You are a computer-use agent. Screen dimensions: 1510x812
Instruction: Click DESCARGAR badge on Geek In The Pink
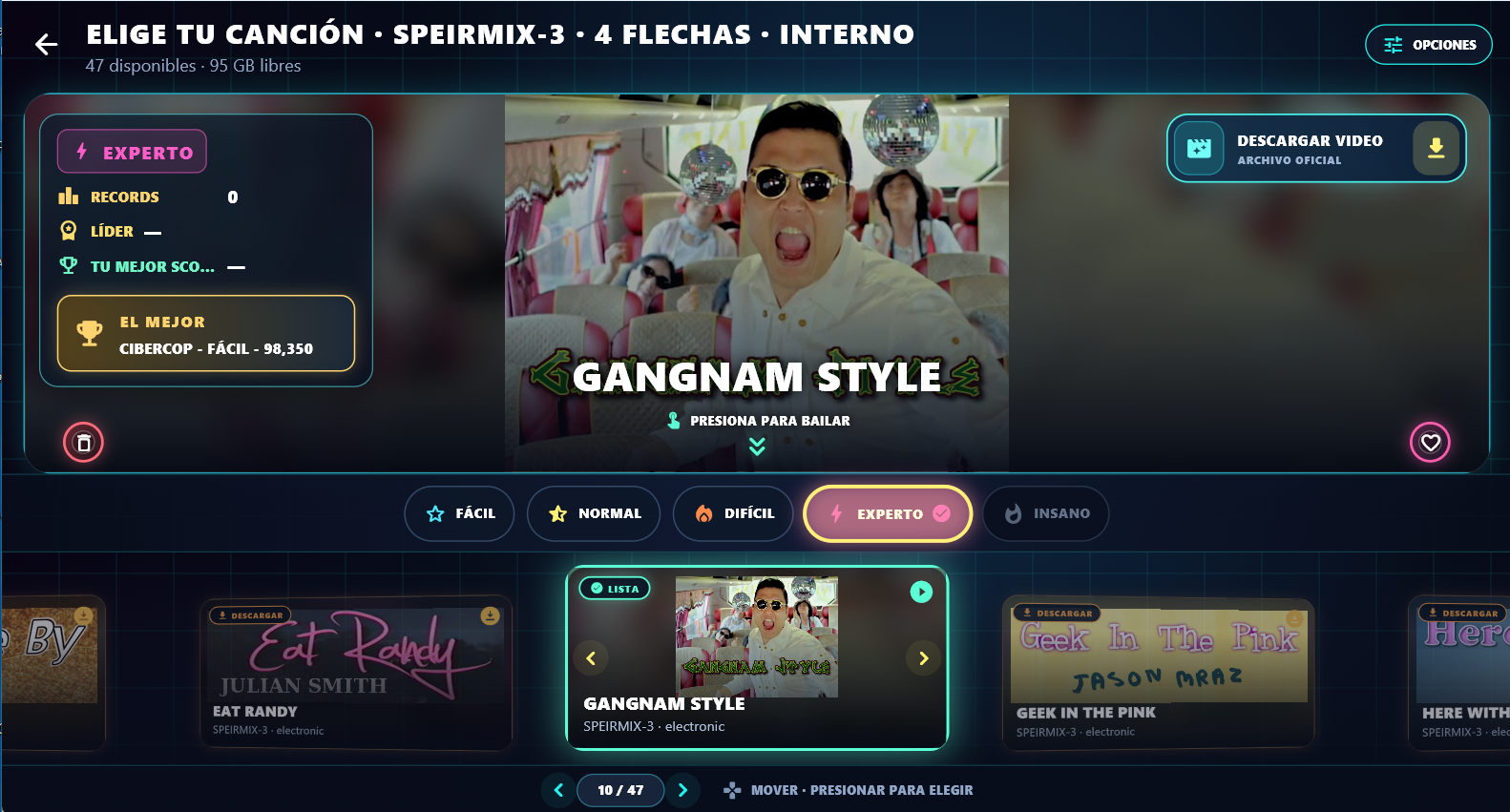(1057, 614)
